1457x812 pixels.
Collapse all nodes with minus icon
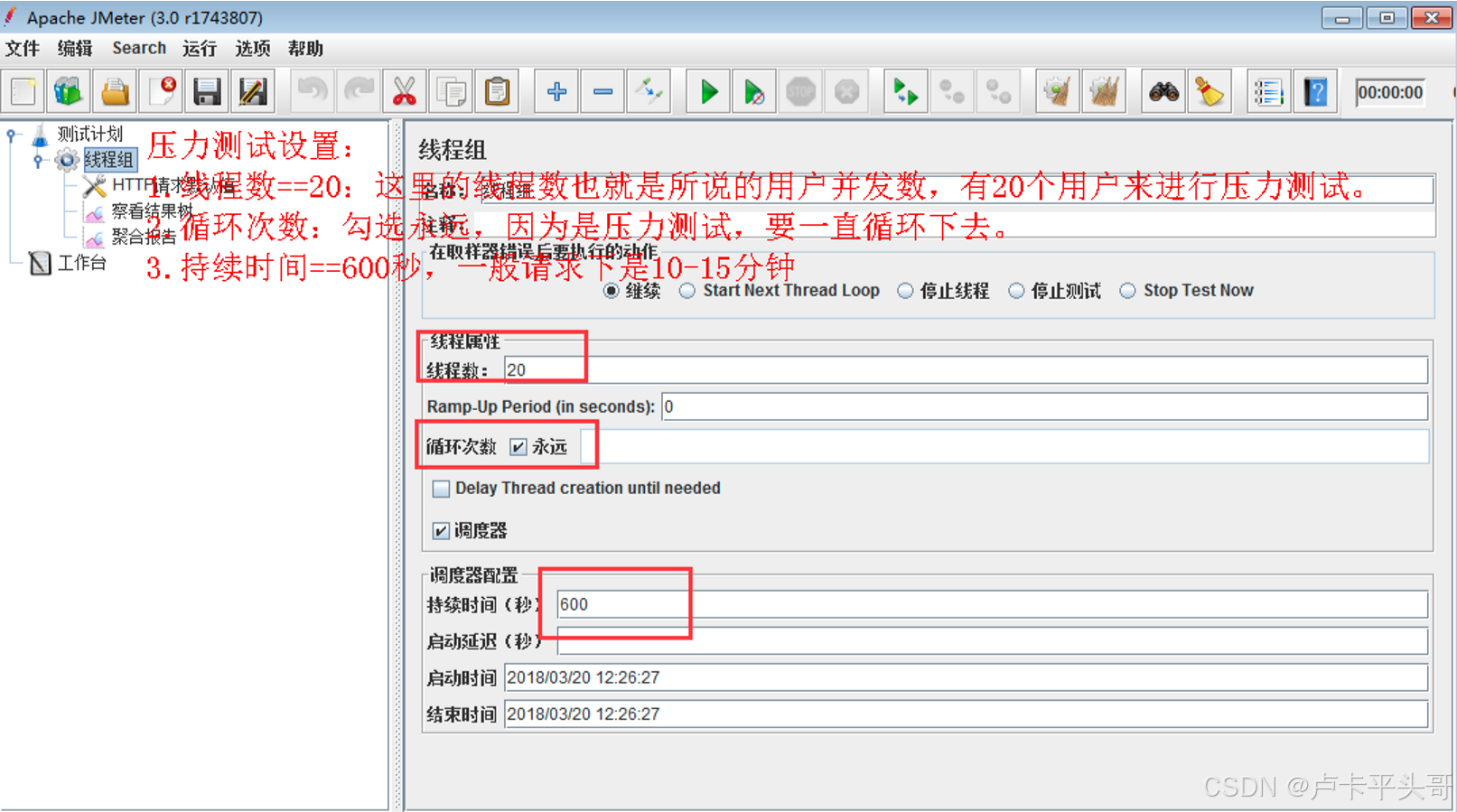602,91
